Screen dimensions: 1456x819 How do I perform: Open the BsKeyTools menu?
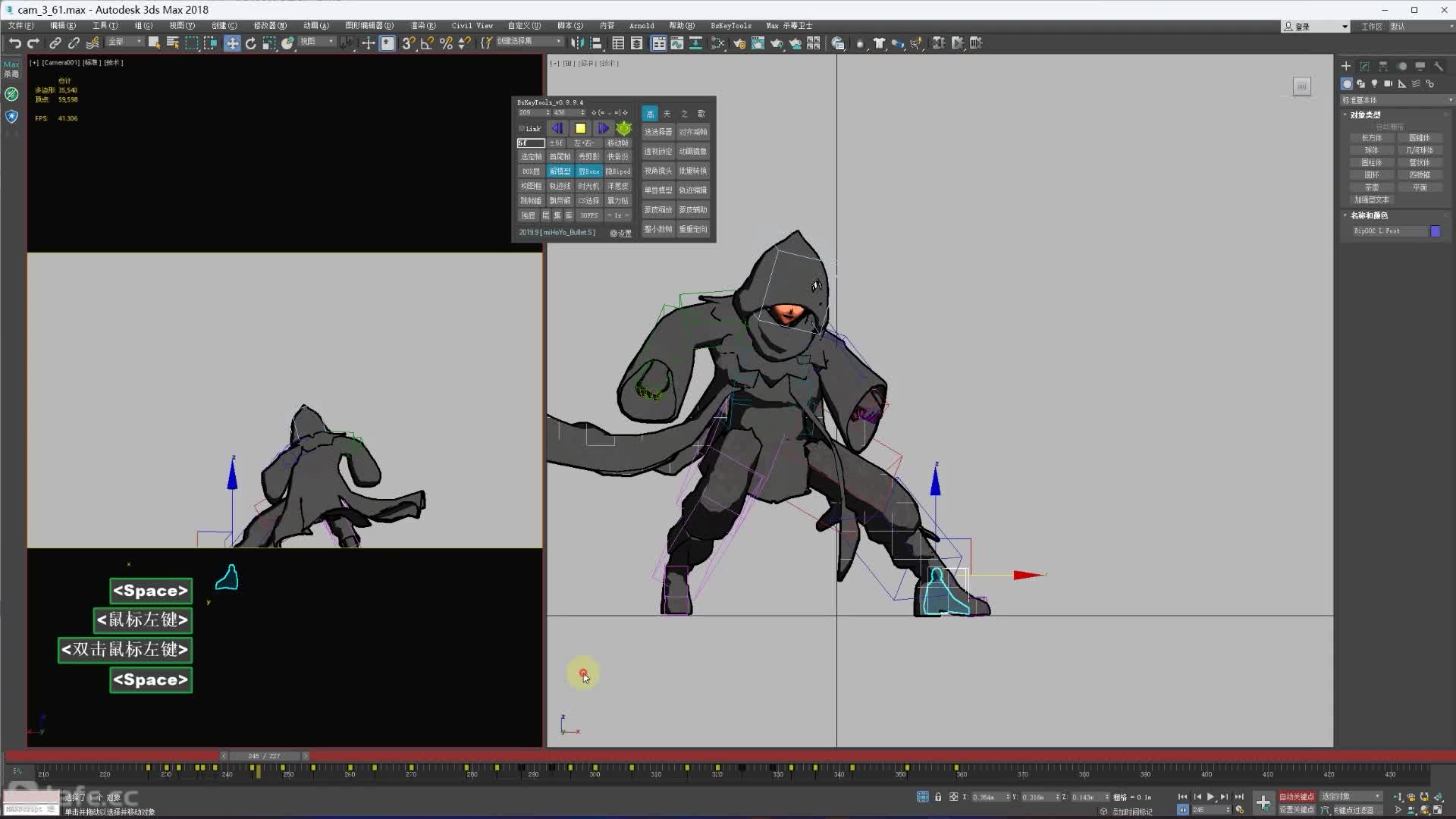click(730, 26)
